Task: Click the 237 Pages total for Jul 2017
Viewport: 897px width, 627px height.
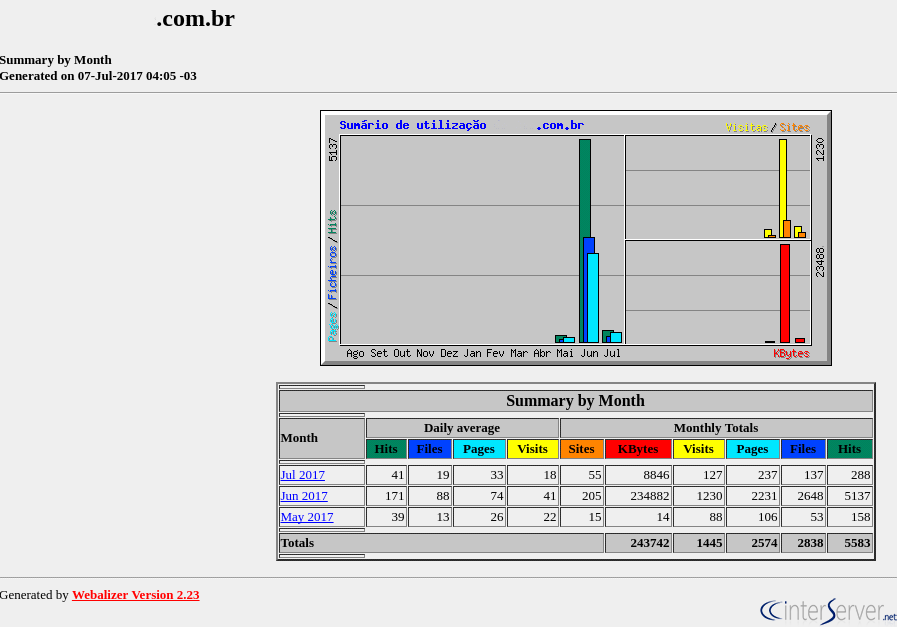Action: [x=752, y=475]
